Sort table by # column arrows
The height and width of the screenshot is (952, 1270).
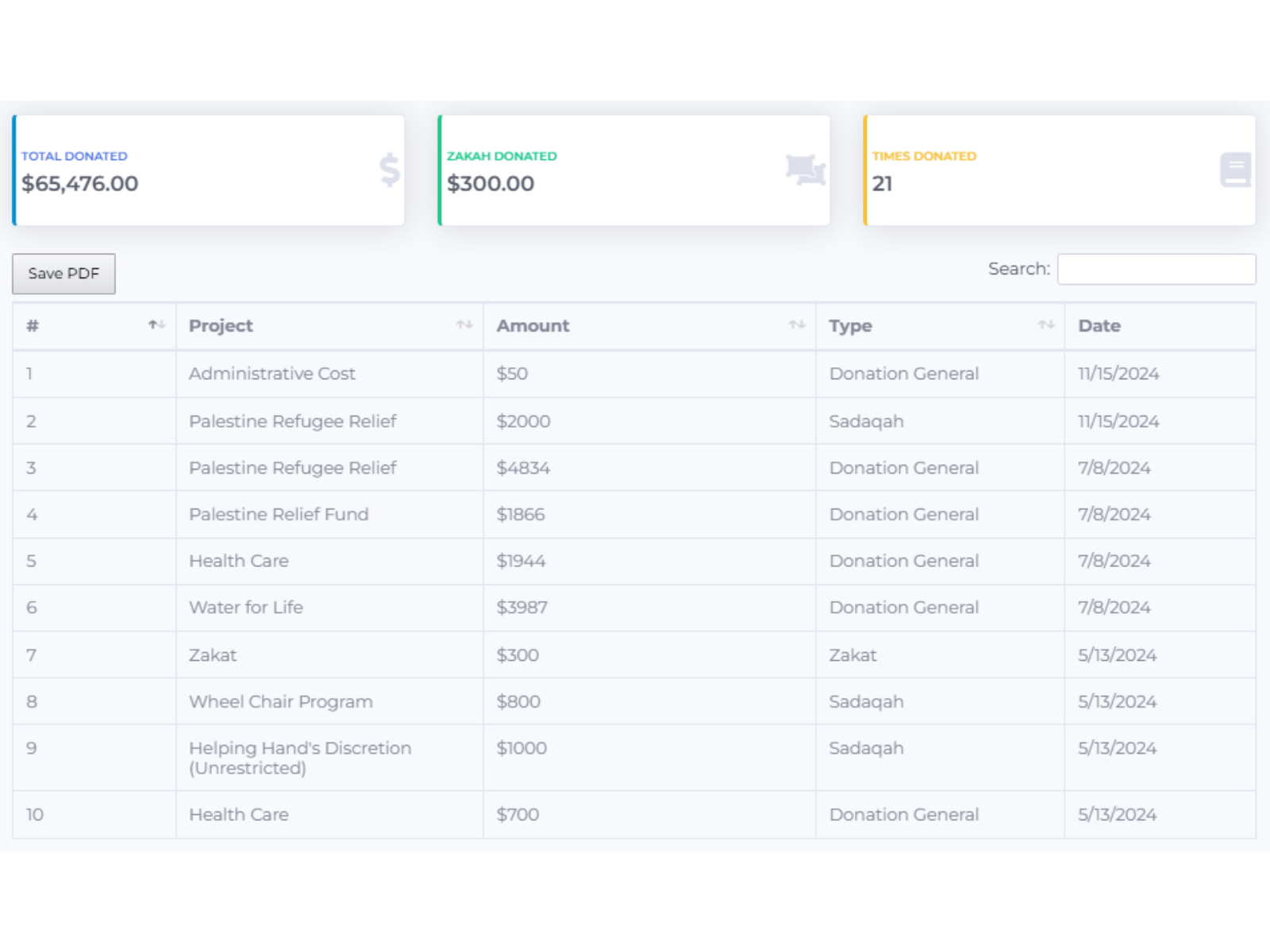pos(156,325)
